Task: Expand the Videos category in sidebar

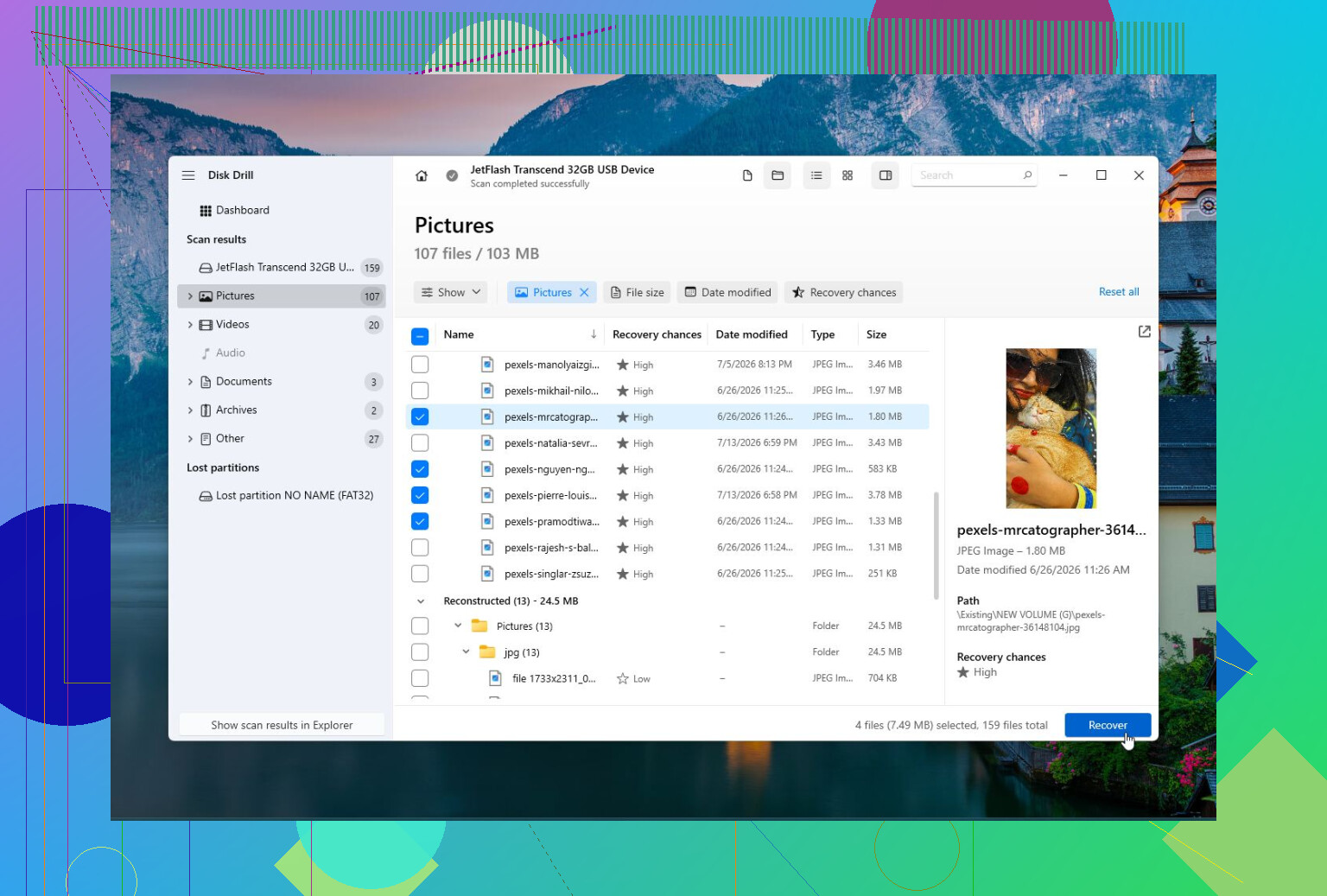Action: [190, 325]
